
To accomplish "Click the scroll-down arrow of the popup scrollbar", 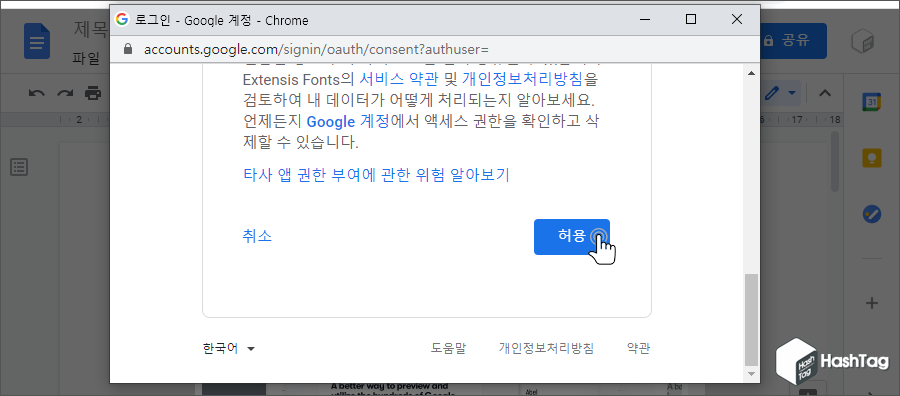I will pos(750,374).
